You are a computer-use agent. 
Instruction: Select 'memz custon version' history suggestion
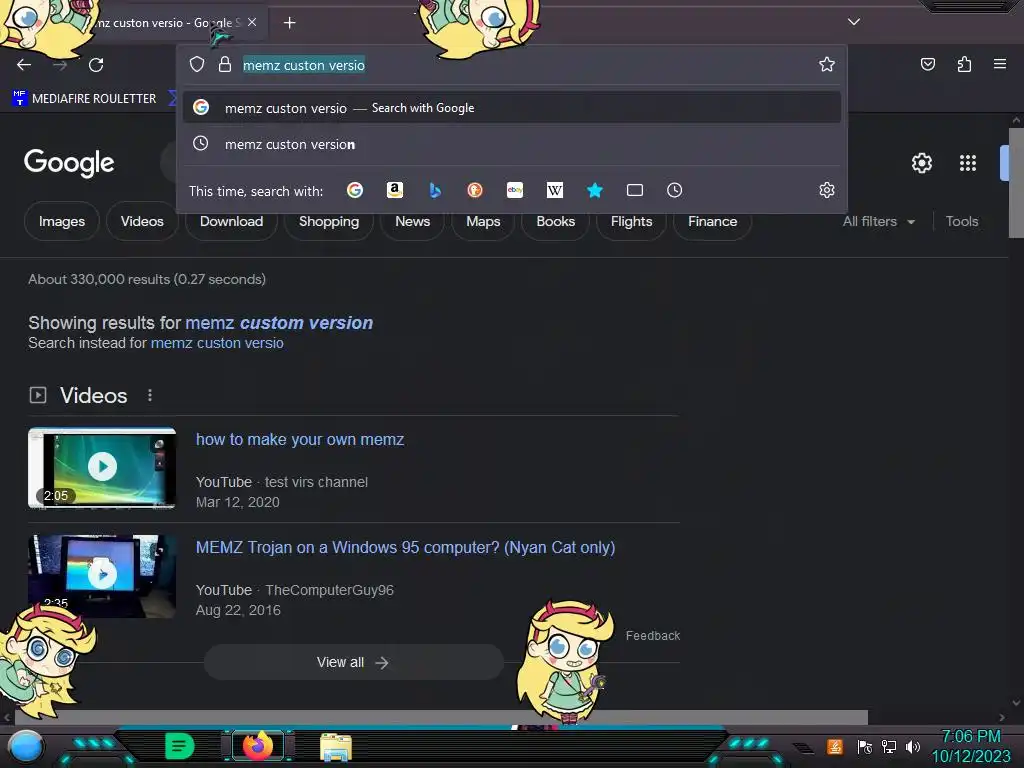point(511,144)
